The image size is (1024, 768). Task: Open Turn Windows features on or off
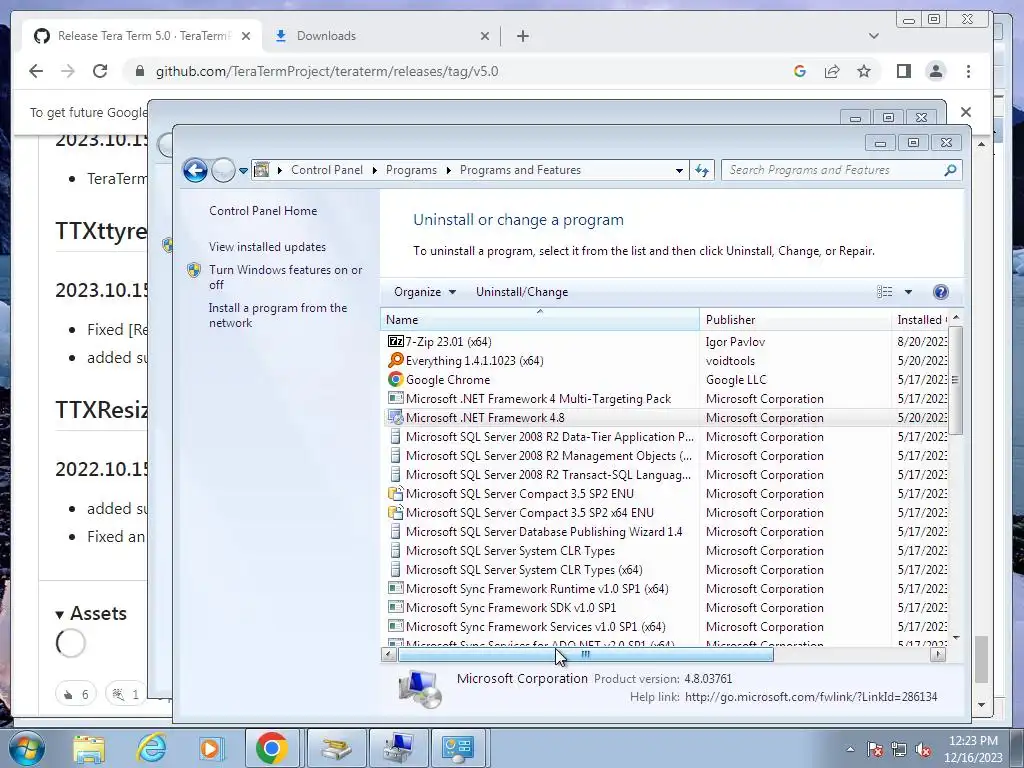pyautogui.click(x=285, y=277)
